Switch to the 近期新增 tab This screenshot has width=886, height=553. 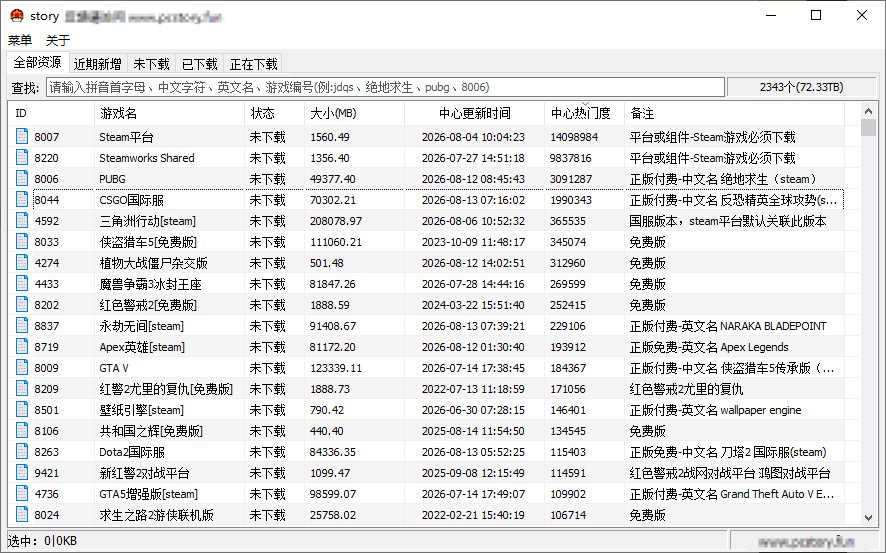98,64
